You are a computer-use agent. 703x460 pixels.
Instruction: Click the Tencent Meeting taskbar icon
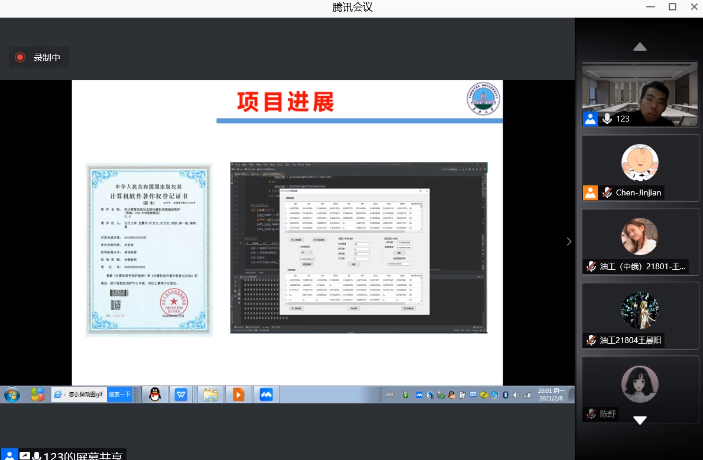click(x=266, y=395)
